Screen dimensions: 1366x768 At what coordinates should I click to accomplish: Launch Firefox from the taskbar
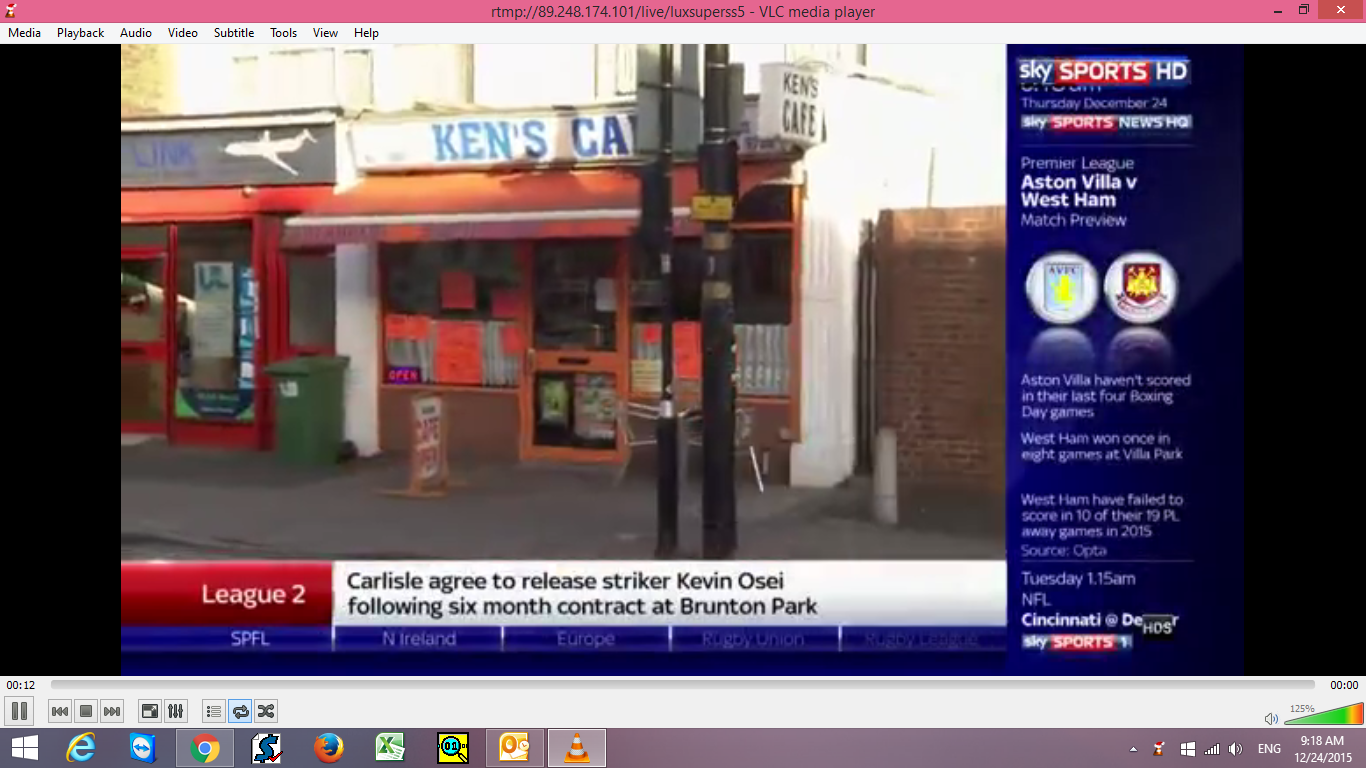point(328,748)
